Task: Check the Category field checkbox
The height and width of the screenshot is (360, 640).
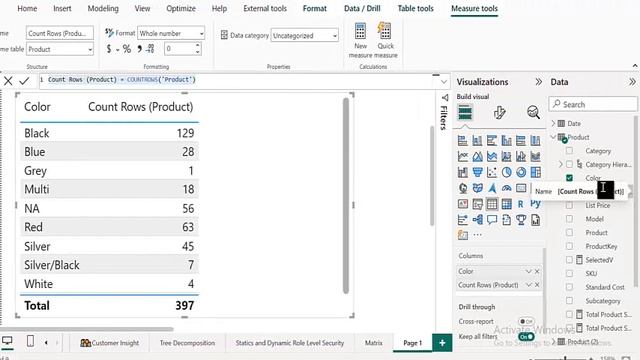Action: [569, 151]
